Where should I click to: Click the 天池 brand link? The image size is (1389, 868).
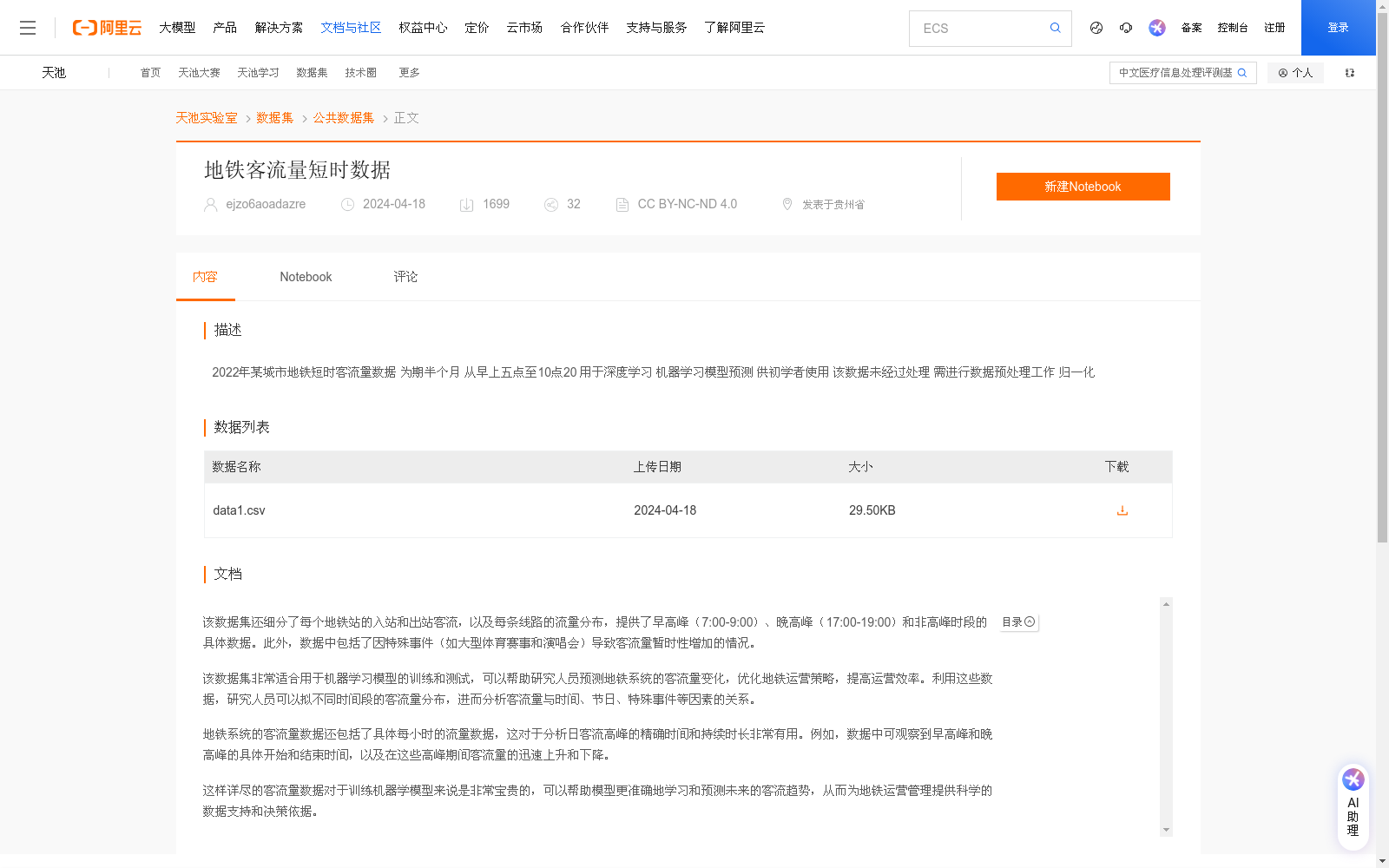coord(54,73)
